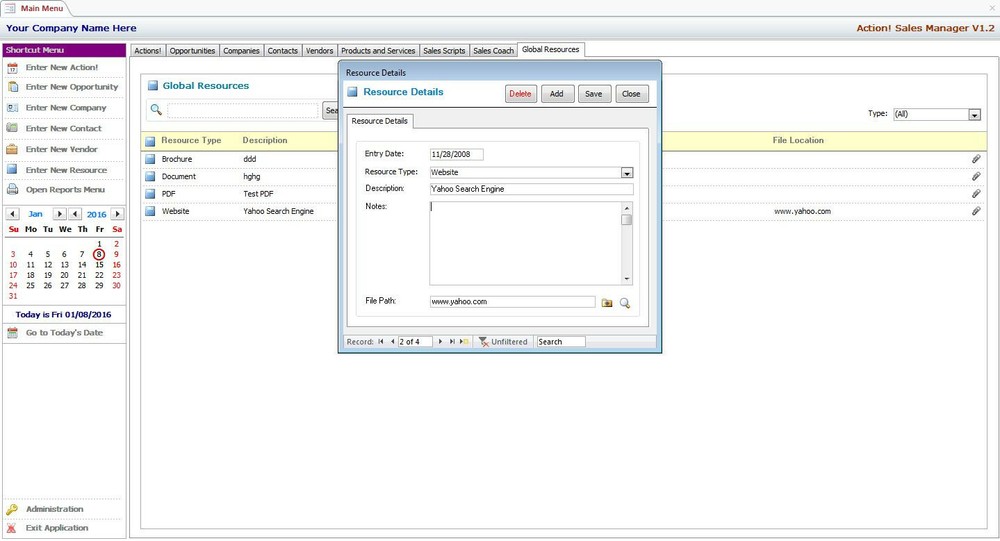Go to last record in navigation bar
This screenshot has width=1000, height=541.
(452, 342)
